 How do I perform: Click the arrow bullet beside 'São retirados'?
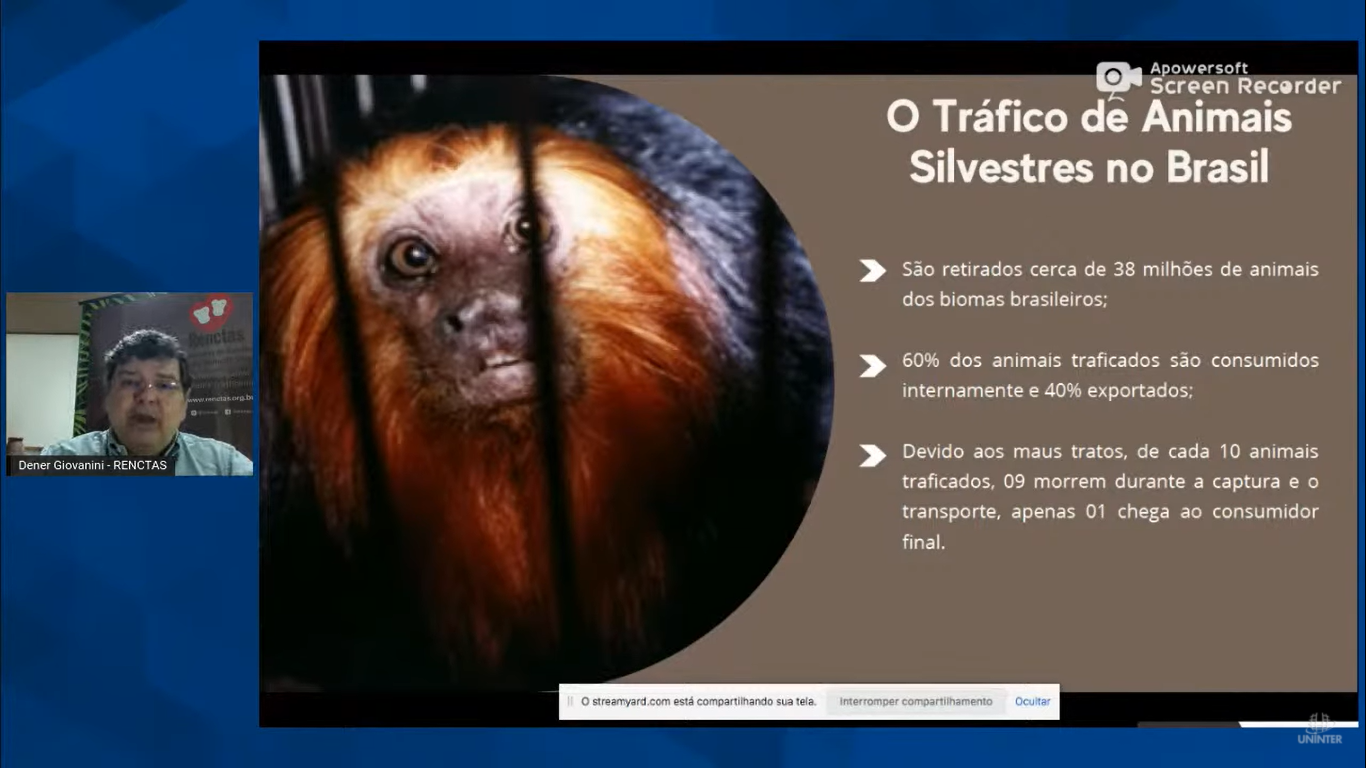(872, 271)
